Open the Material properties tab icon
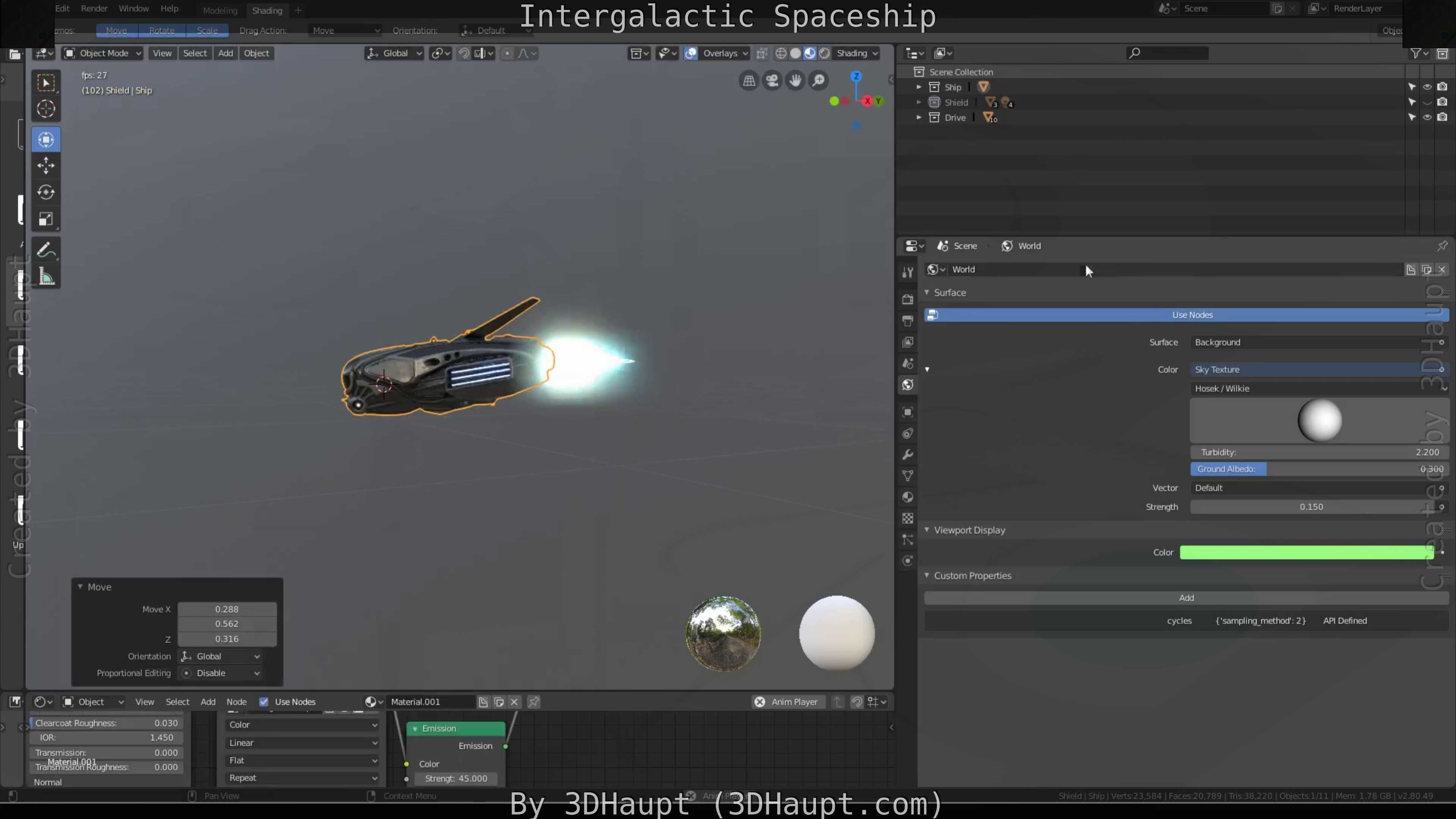This screenshot has width=1456, height=819. tap(908, 497)
